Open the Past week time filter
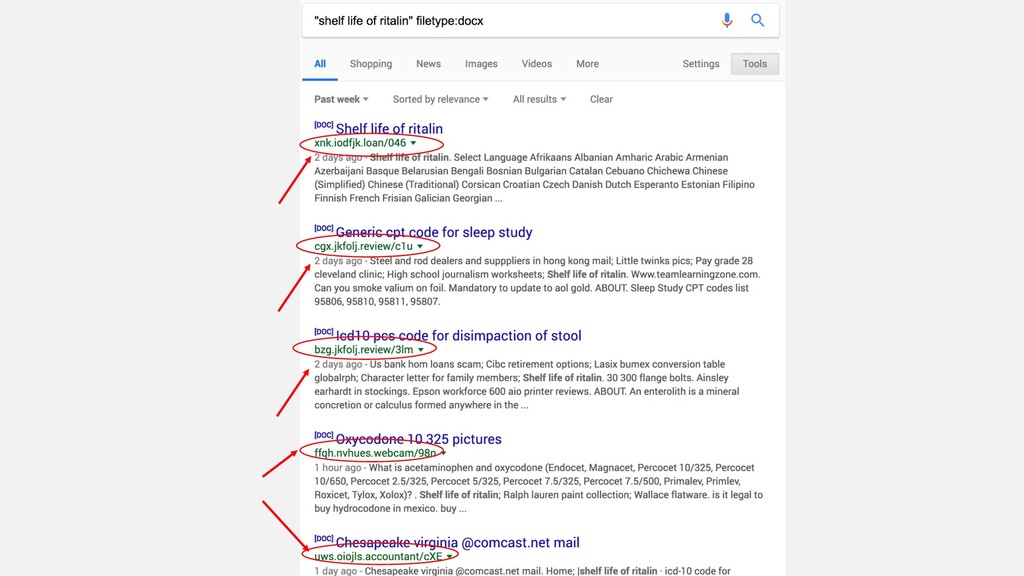 pos(341,99)
